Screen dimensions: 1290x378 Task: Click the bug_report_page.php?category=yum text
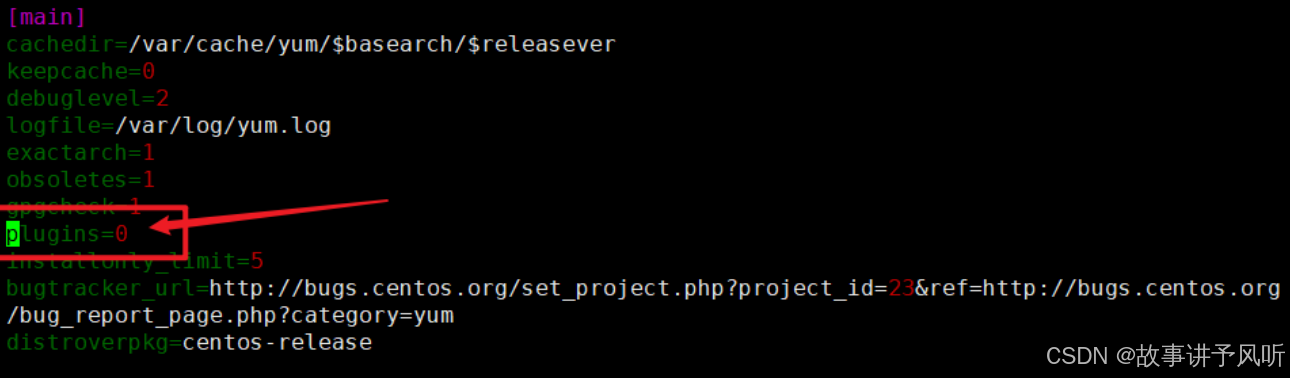[x=230, y=316]
